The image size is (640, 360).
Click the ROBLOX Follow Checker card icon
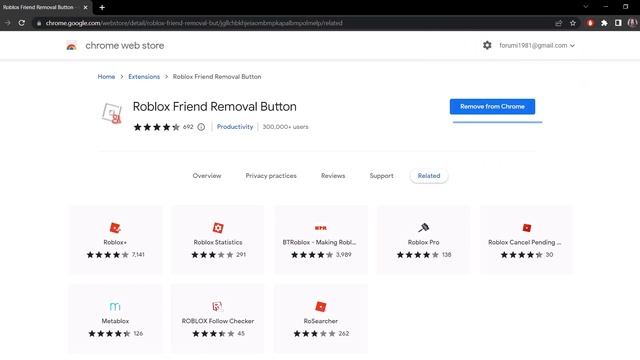click(218, 307)
